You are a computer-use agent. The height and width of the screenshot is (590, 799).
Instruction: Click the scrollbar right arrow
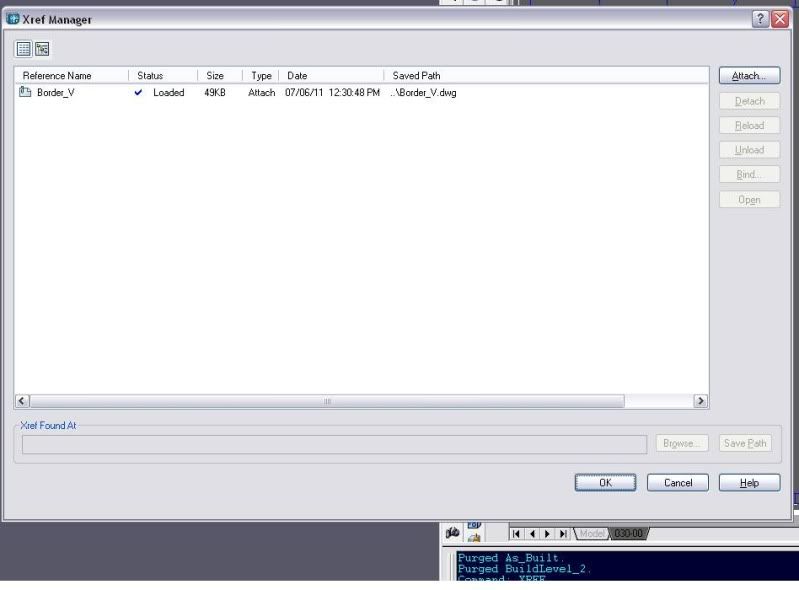pyautogui.click(x=701, y=401)
